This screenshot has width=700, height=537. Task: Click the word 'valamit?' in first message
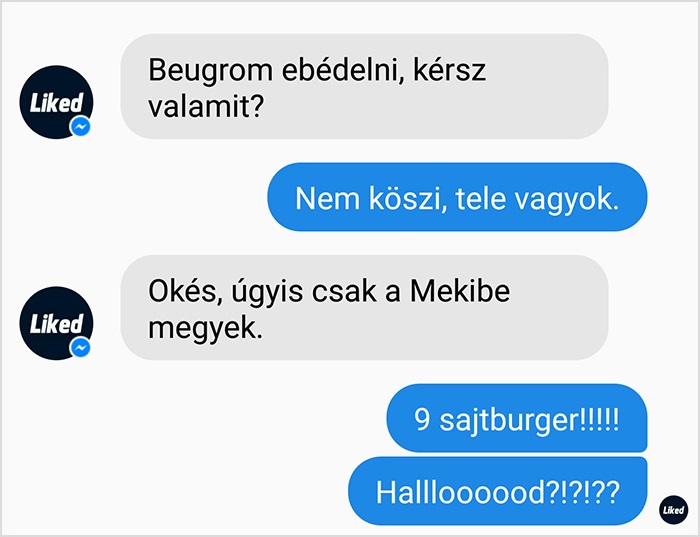point(206,107)
